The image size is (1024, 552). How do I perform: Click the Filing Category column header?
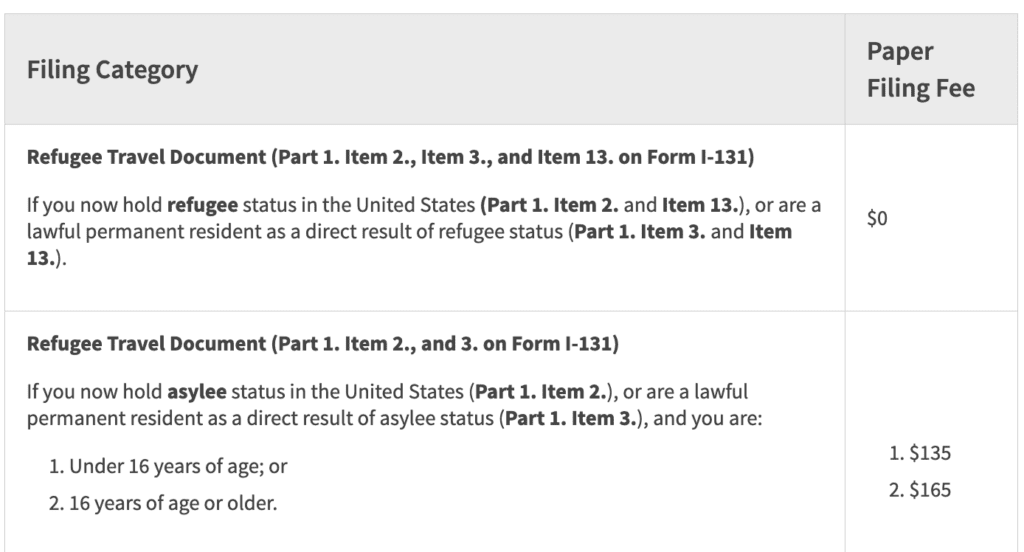coord(112,70)
